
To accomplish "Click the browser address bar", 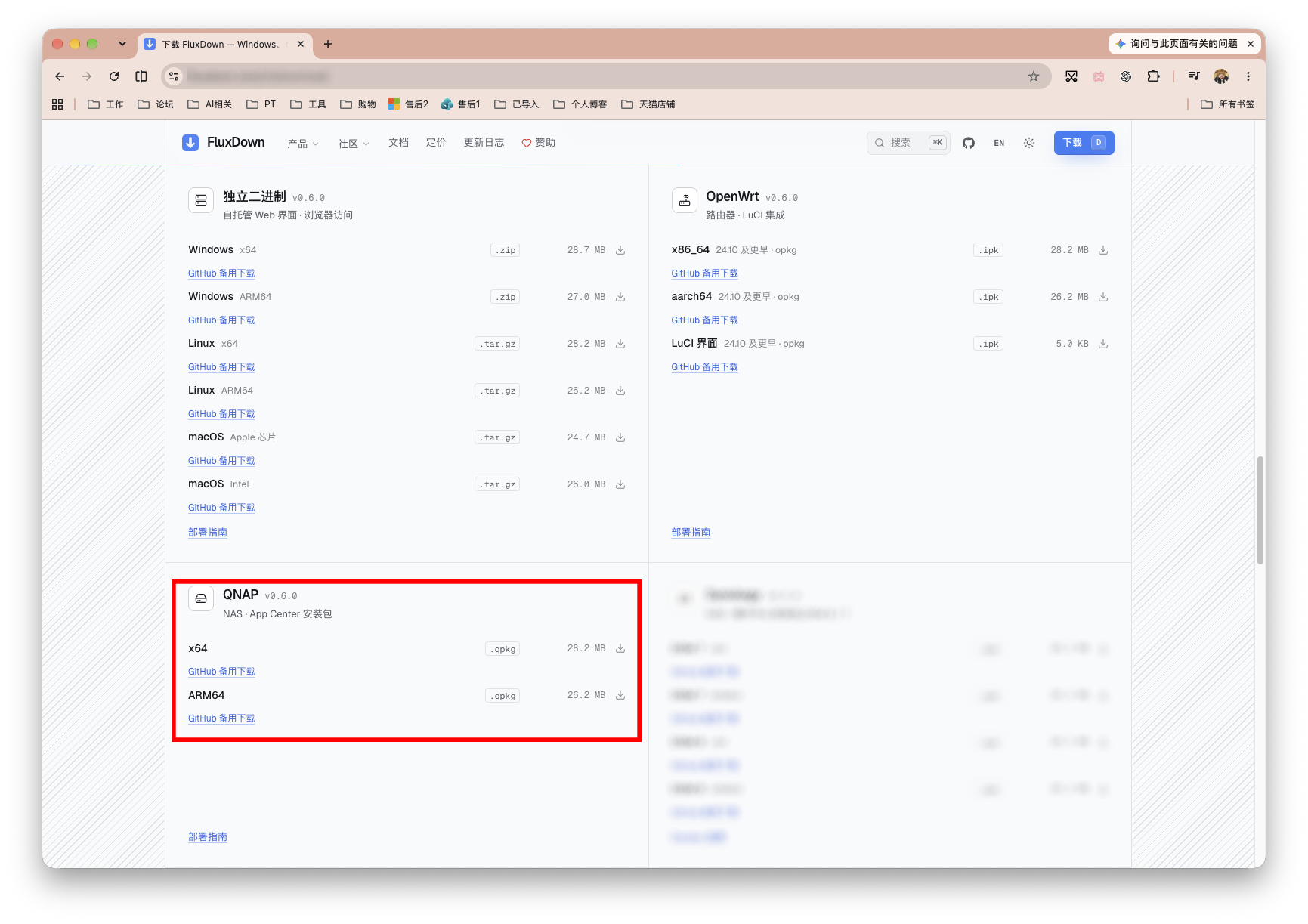I will point(605,76).
